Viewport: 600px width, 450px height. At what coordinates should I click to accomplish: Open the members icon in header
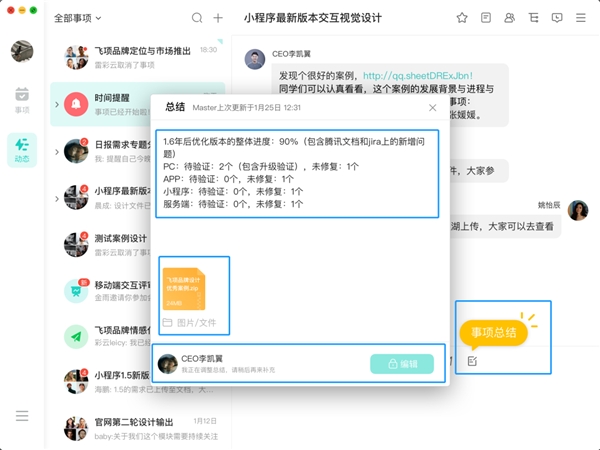509,18
